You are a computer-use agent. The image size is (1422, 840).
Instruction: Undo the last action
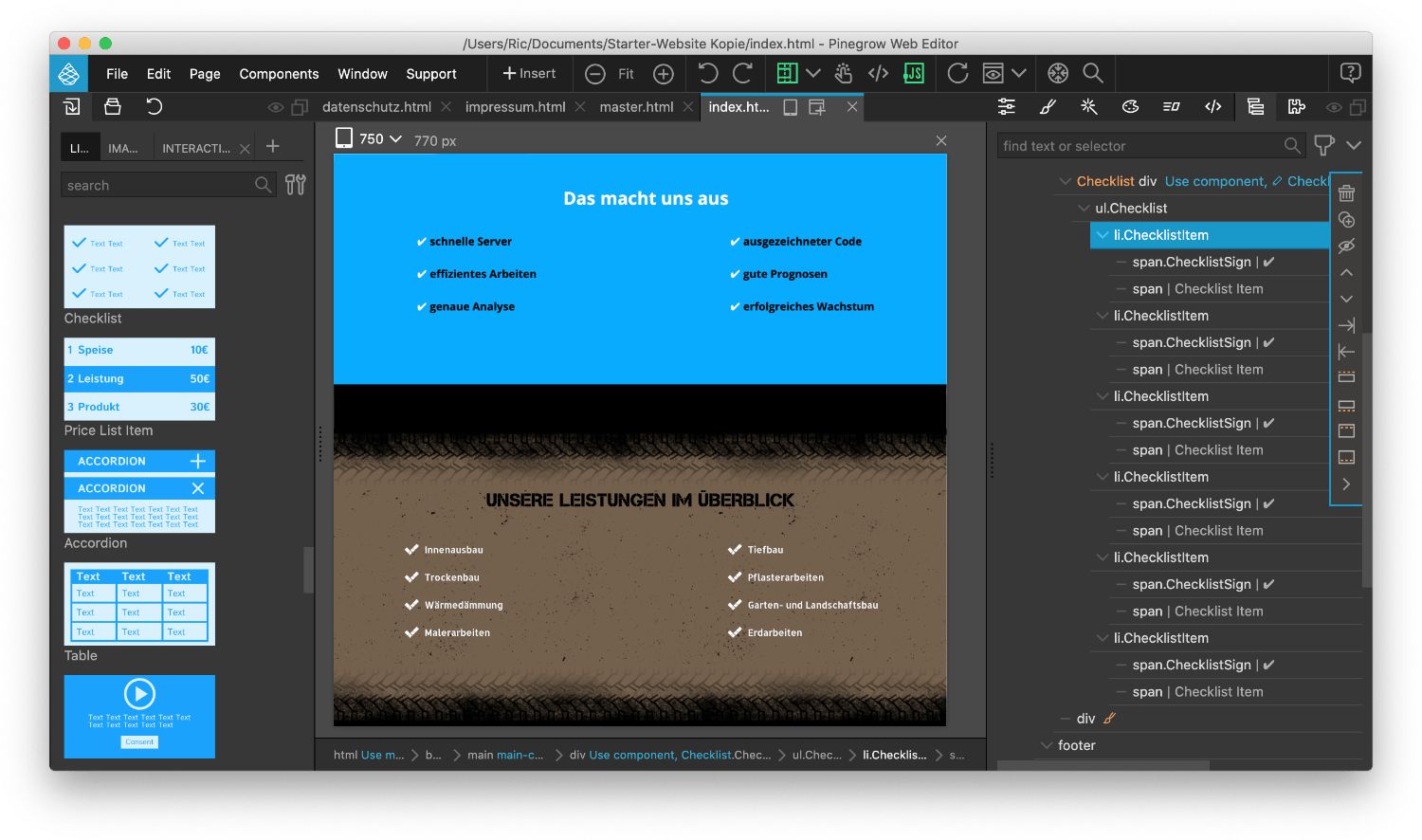708,73
